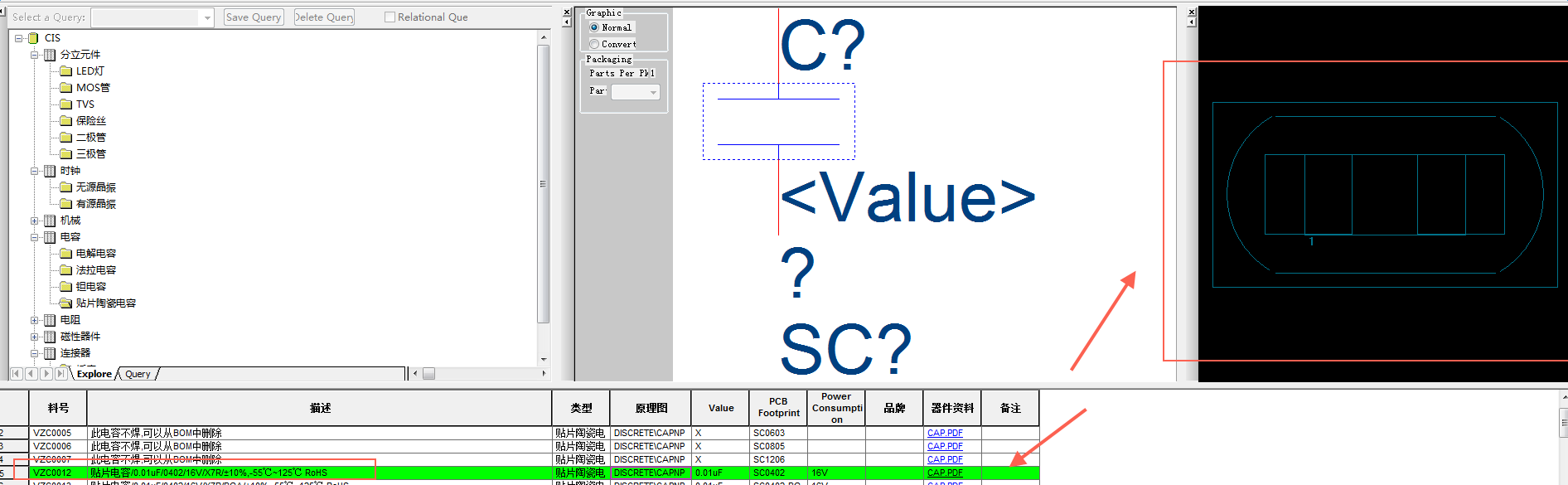Viewport: 1568px width, 485px height.
Task: Enable the Relational Query checkbox
Action: (390, 17)
